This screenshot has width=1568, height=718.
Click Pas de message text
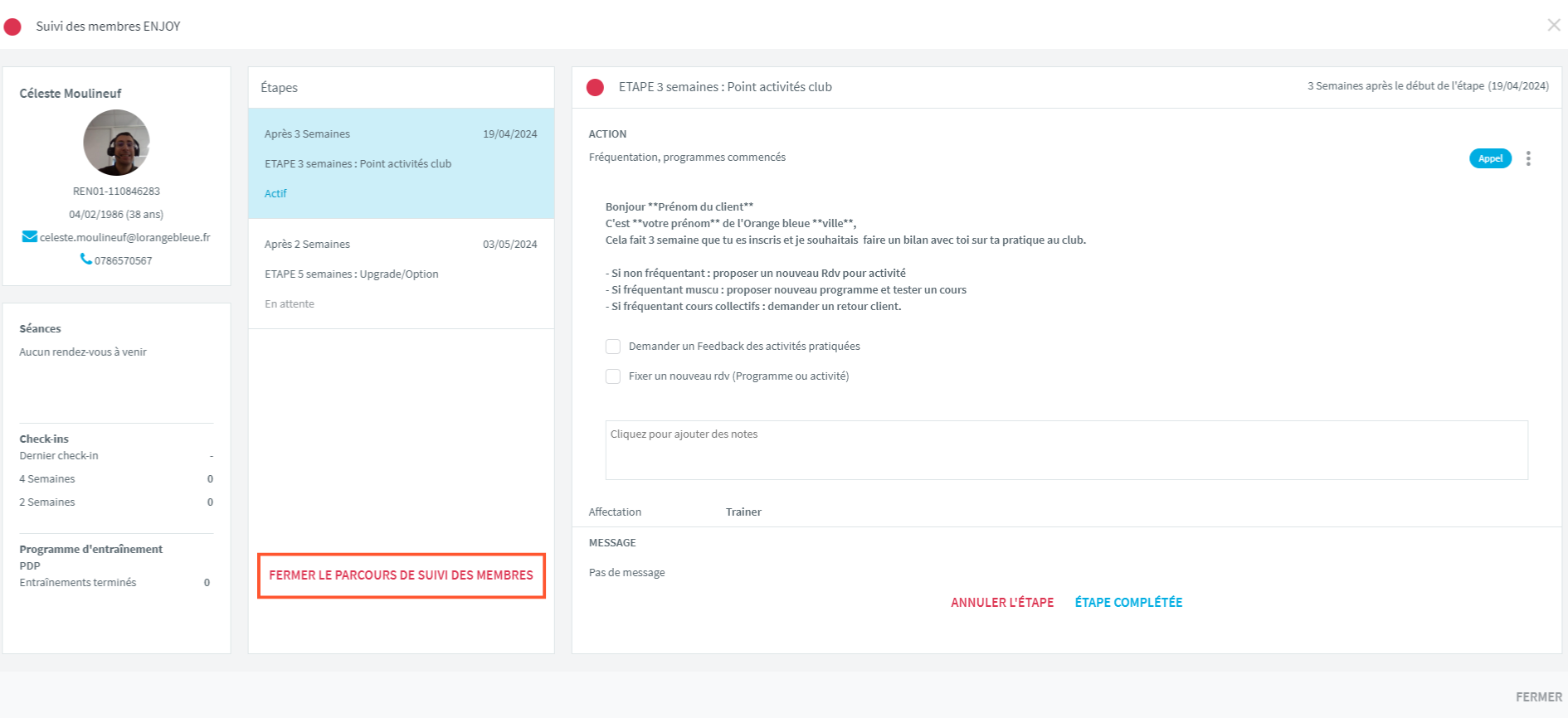pyautogui.click(x=626, y=573)
